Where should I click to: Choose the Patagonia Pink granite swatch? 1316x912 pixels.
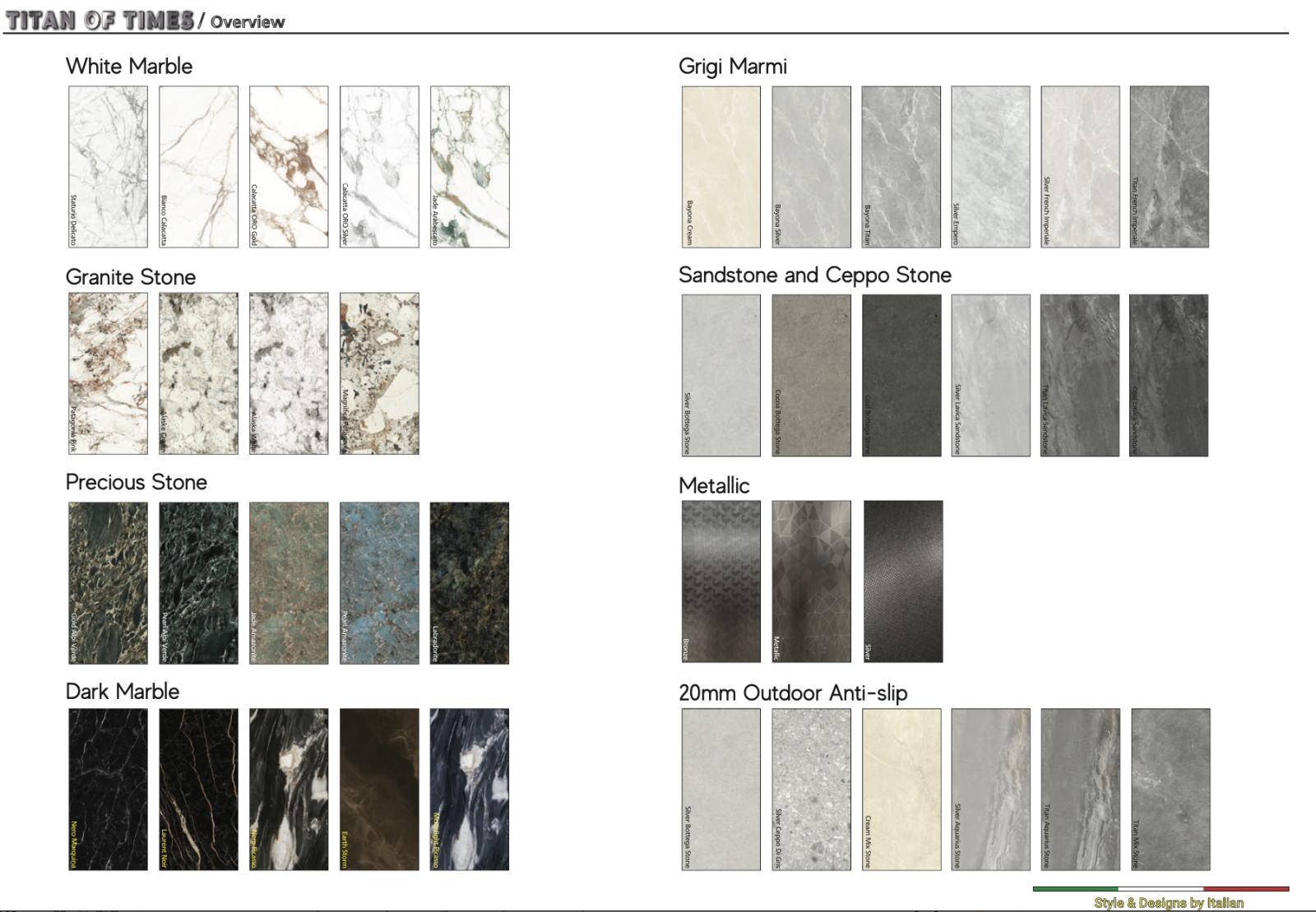pos(108,373)
